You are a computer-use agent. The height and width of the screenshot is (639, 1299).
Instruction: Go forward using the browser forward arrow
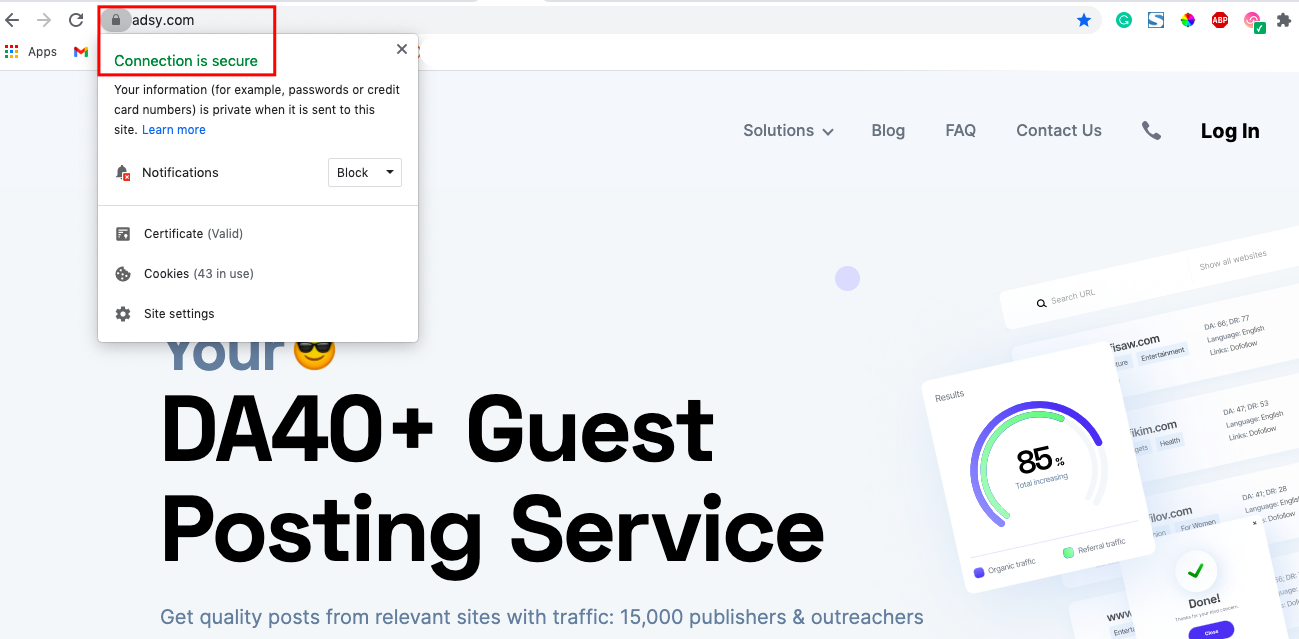pyautogui.click(x=43, y=20)
